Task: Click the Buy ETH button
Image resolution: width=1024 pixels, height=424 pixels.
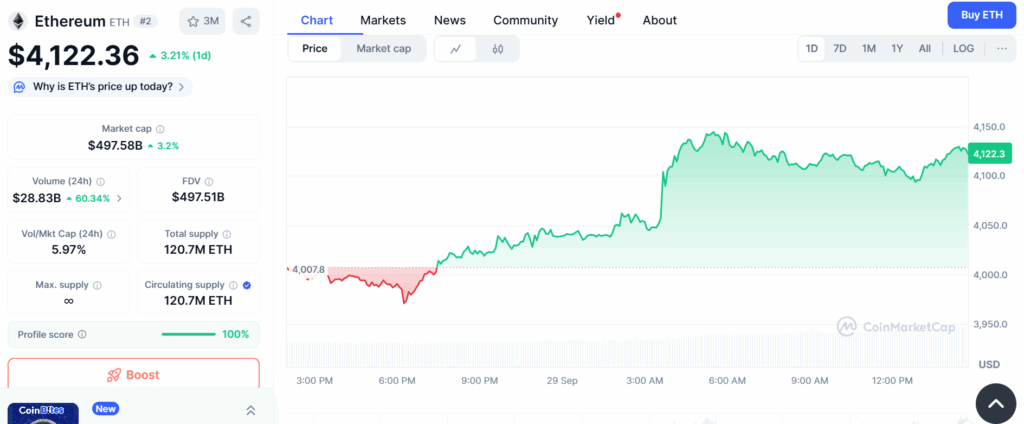Action: click(x=981, y=15)
